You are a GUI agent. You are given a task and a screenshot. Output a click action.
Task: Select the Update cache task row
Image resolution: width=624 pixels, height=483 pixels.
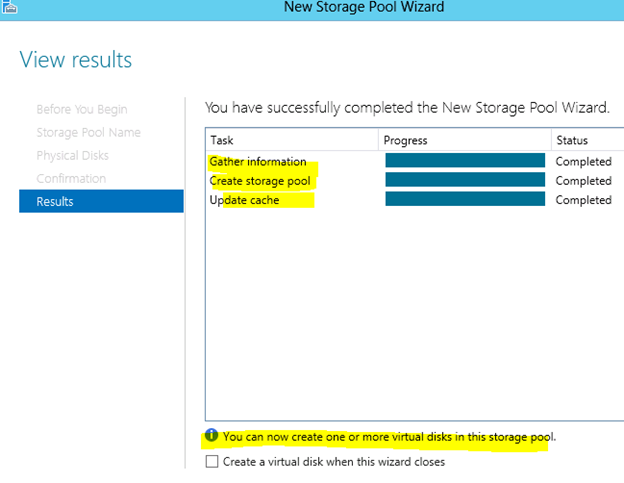pyautogui.click(x=415, y=200)
